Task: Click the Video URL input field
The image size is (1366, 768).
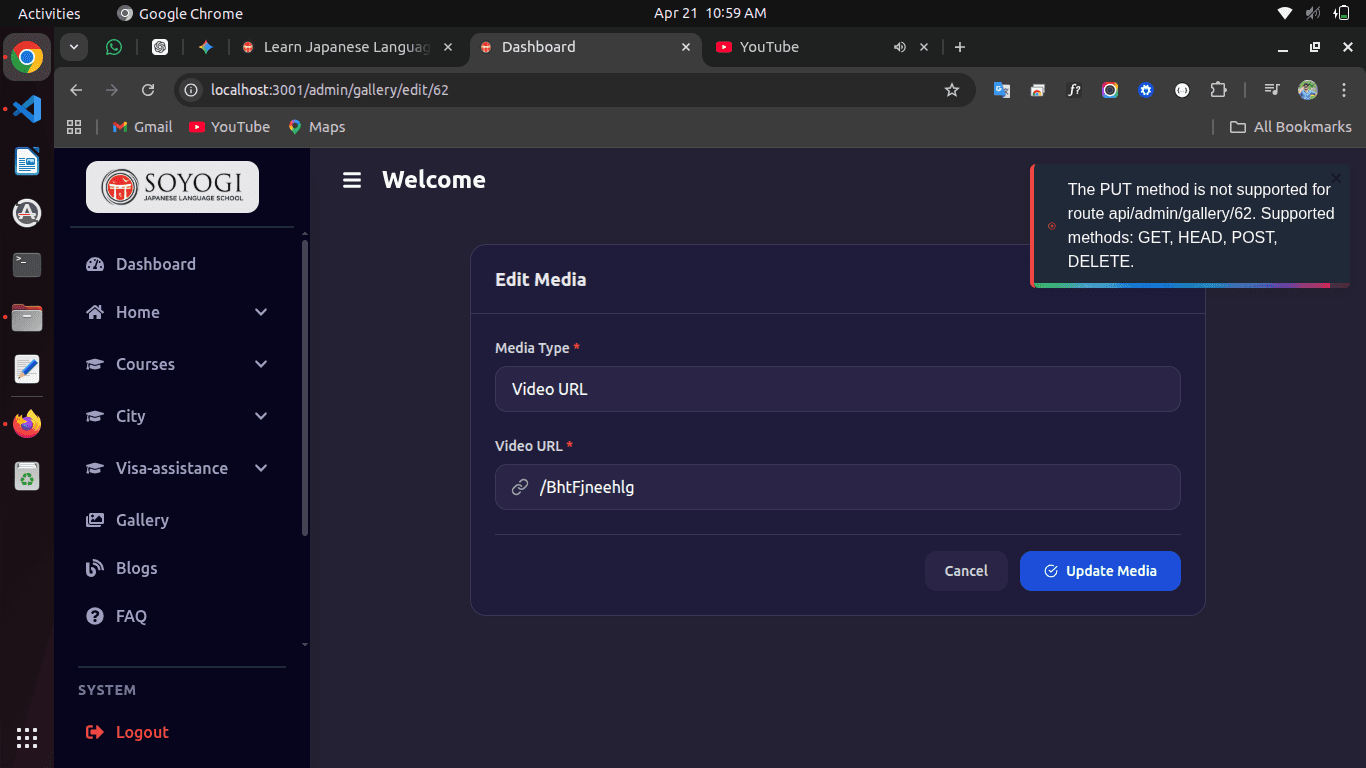Action: tap(850, 487)
